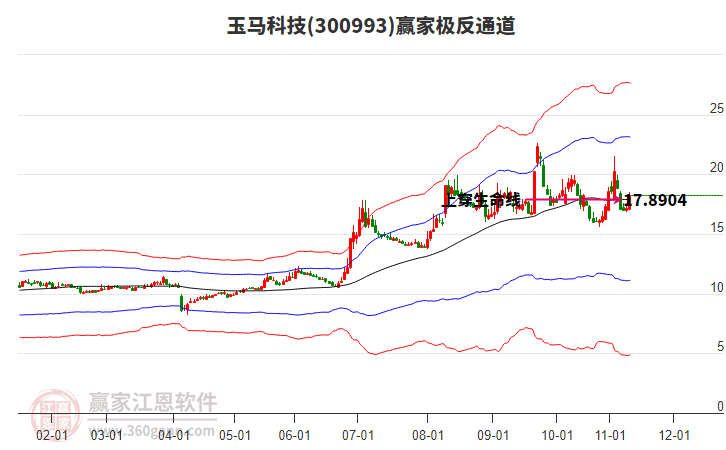The height and width of the screenshot is (450, 726).
Task: Click the 07-01 date label
Action: pos(357,435)
